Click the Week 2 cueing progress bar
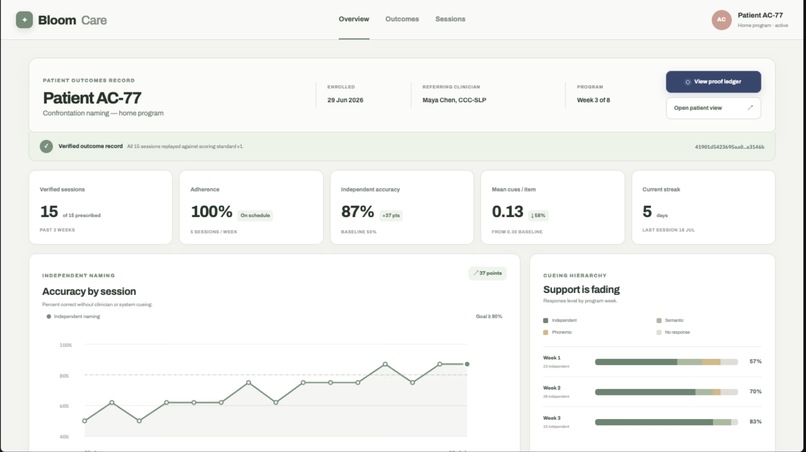 (666, 392)
